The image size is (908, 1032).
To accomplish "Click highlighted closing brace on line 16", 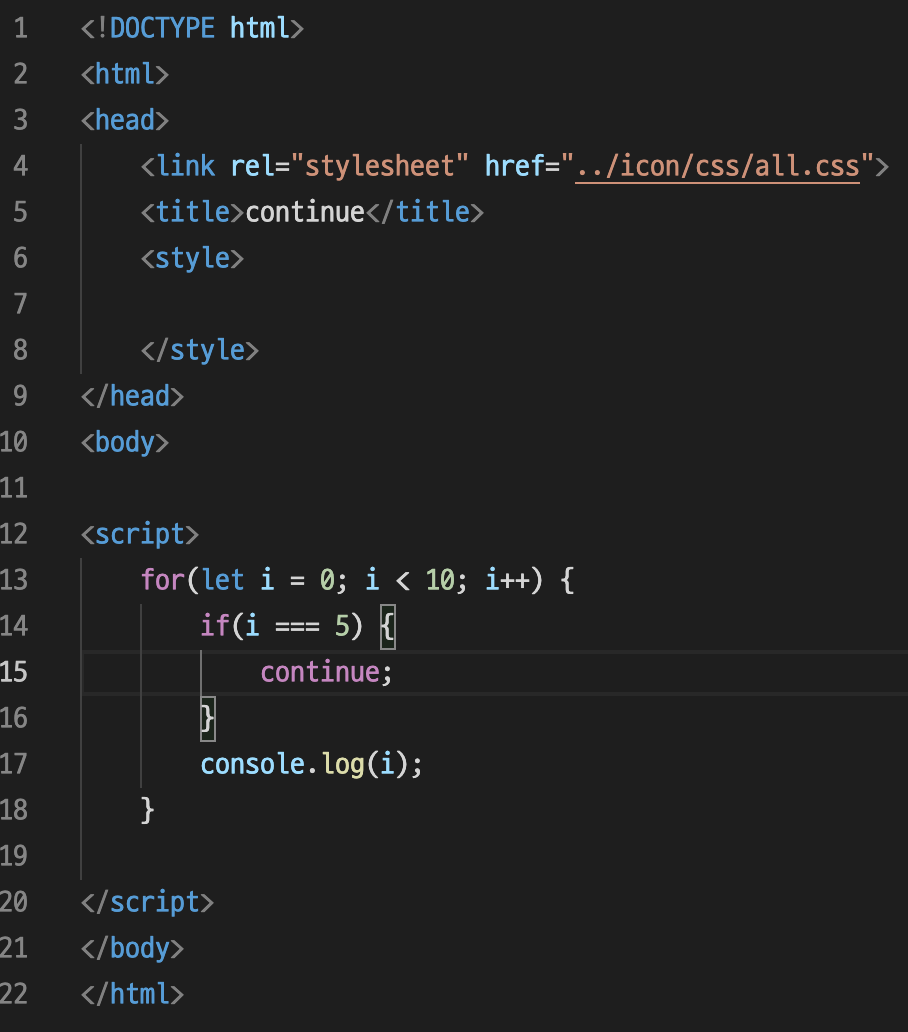I will pyautogui.click(x=208, y=719).
